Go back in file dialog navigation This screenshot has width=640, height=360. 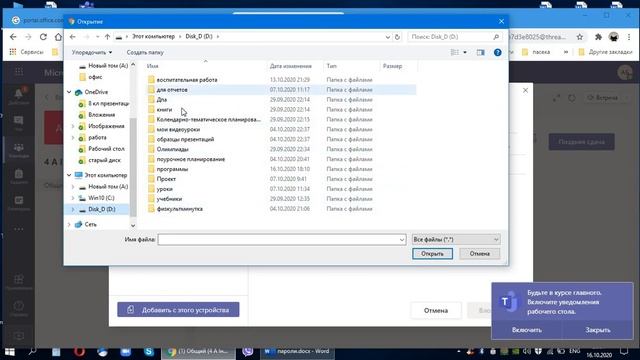(73, 37)
